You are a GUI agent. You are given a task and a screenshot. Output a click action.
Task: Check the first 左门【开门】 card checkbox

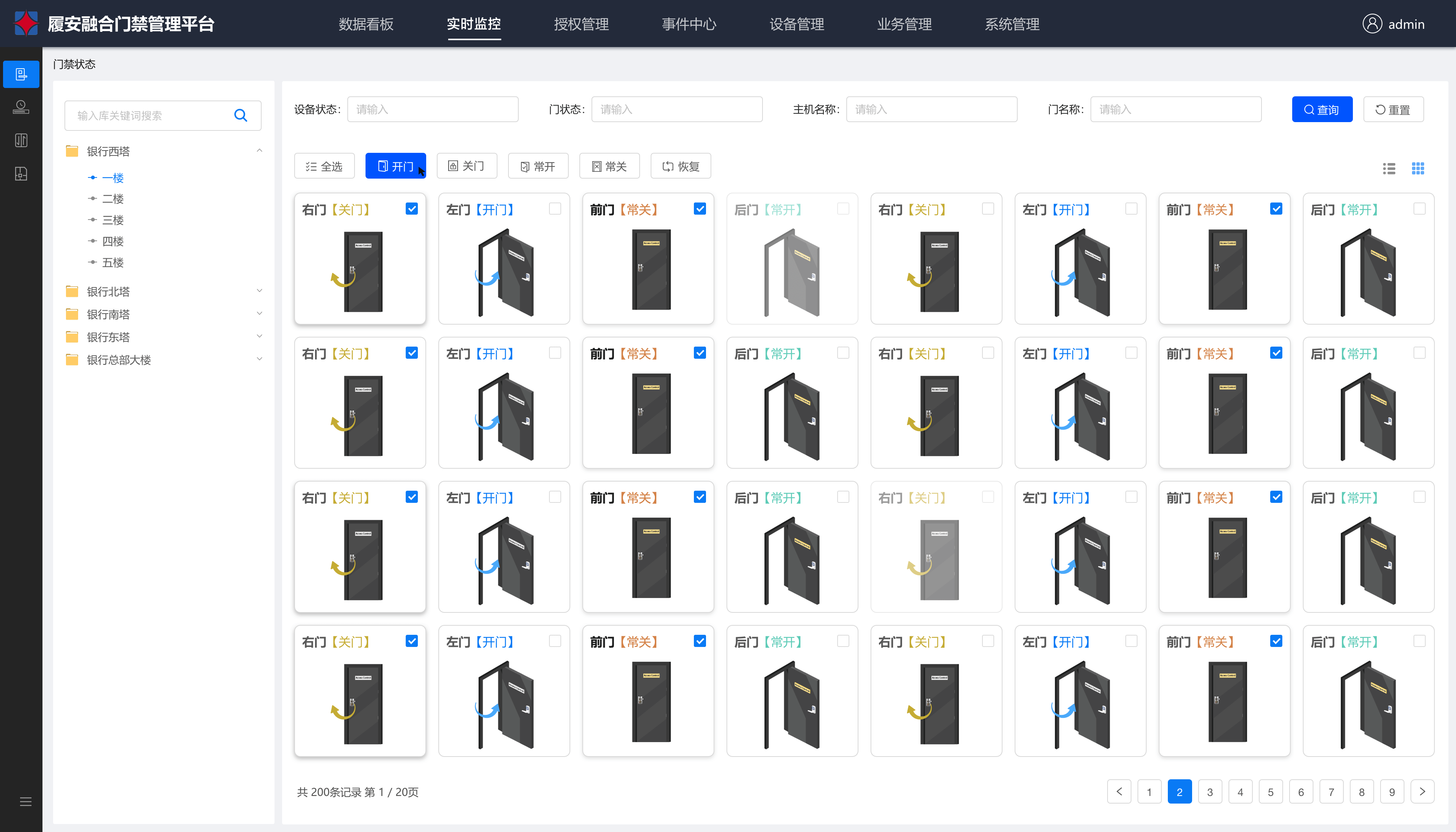tap(555, 209)
